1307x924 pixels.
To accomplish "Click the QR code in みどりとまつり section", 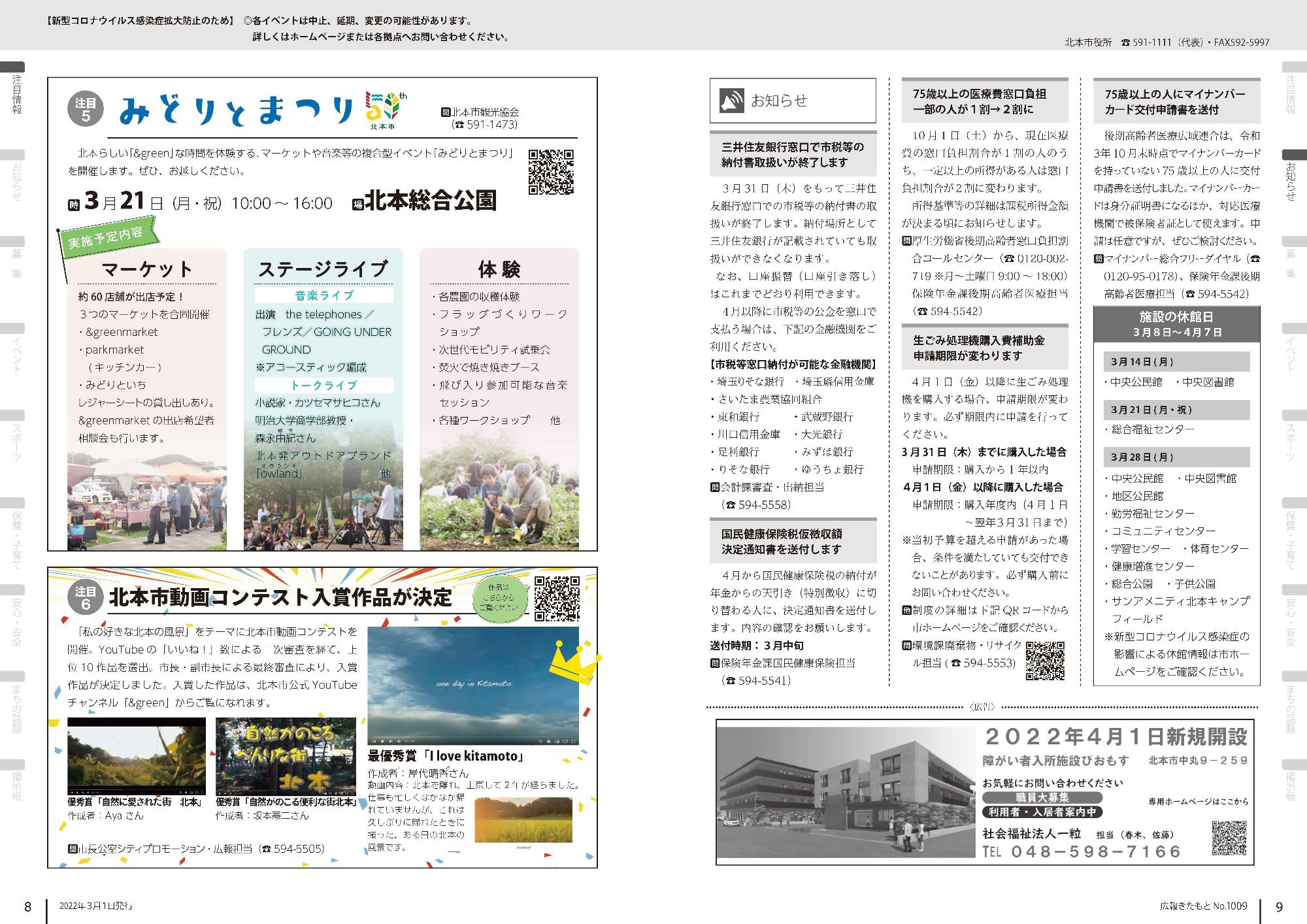I will click(551, 172).
